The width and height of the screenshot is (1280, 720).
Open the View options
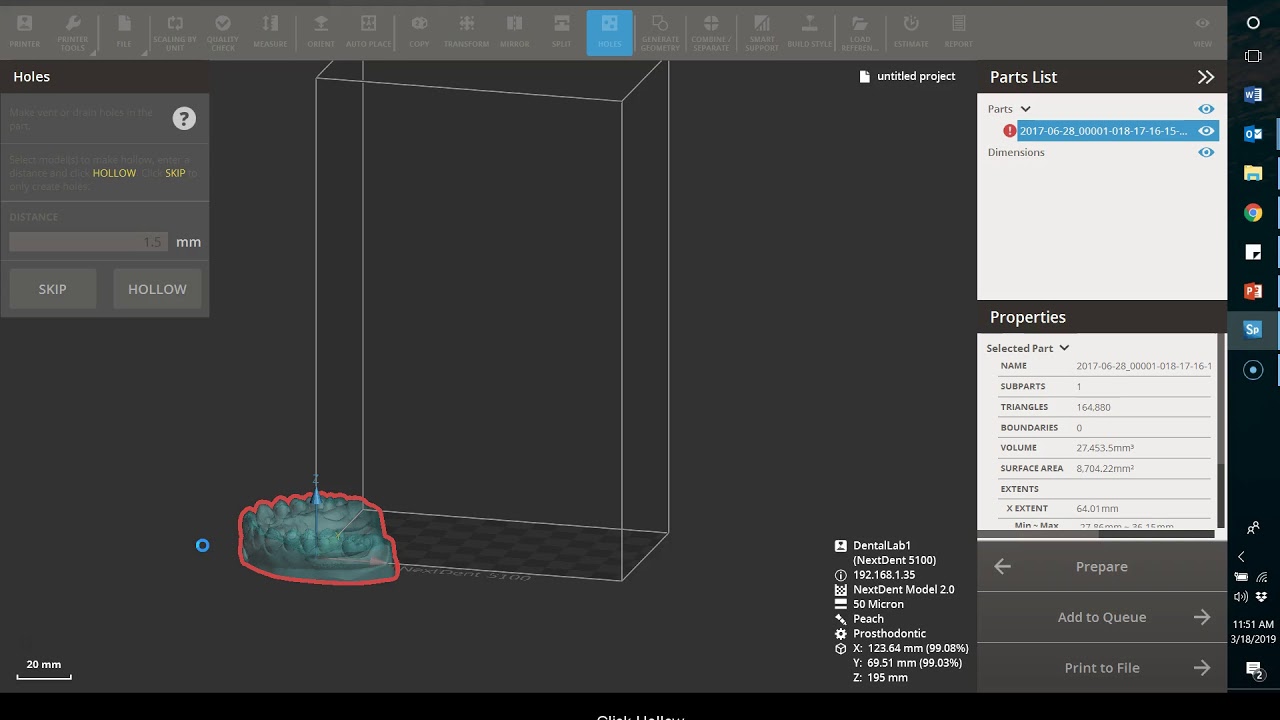pyautogui.click(x=1203, y=31)
